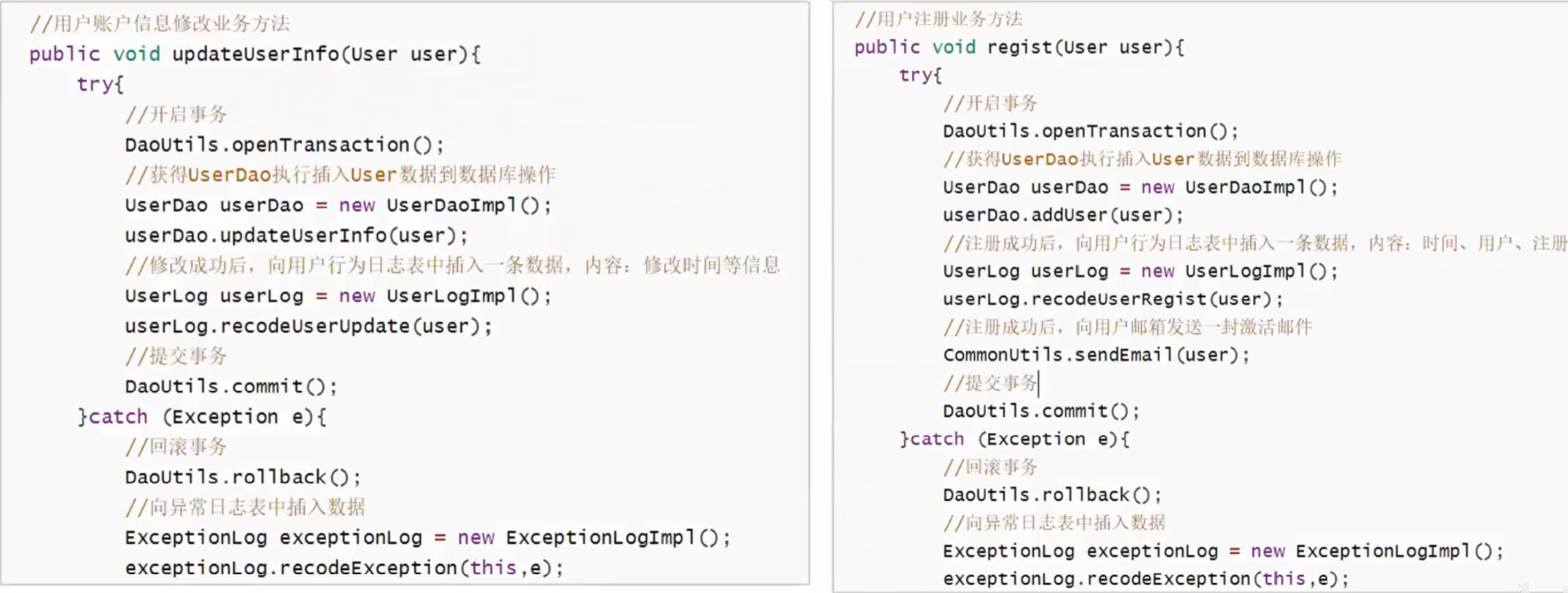Click the regist method signature line
1568x593 pixels.
click(x=1018, y=47)
